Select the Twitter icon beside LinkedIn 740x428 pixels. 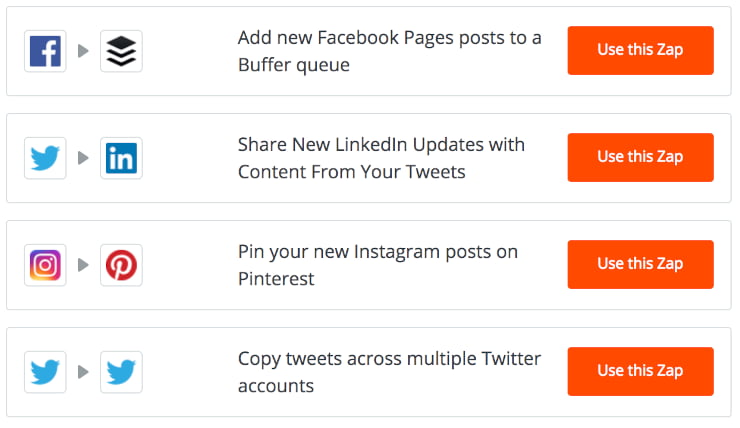click(45, 158)
